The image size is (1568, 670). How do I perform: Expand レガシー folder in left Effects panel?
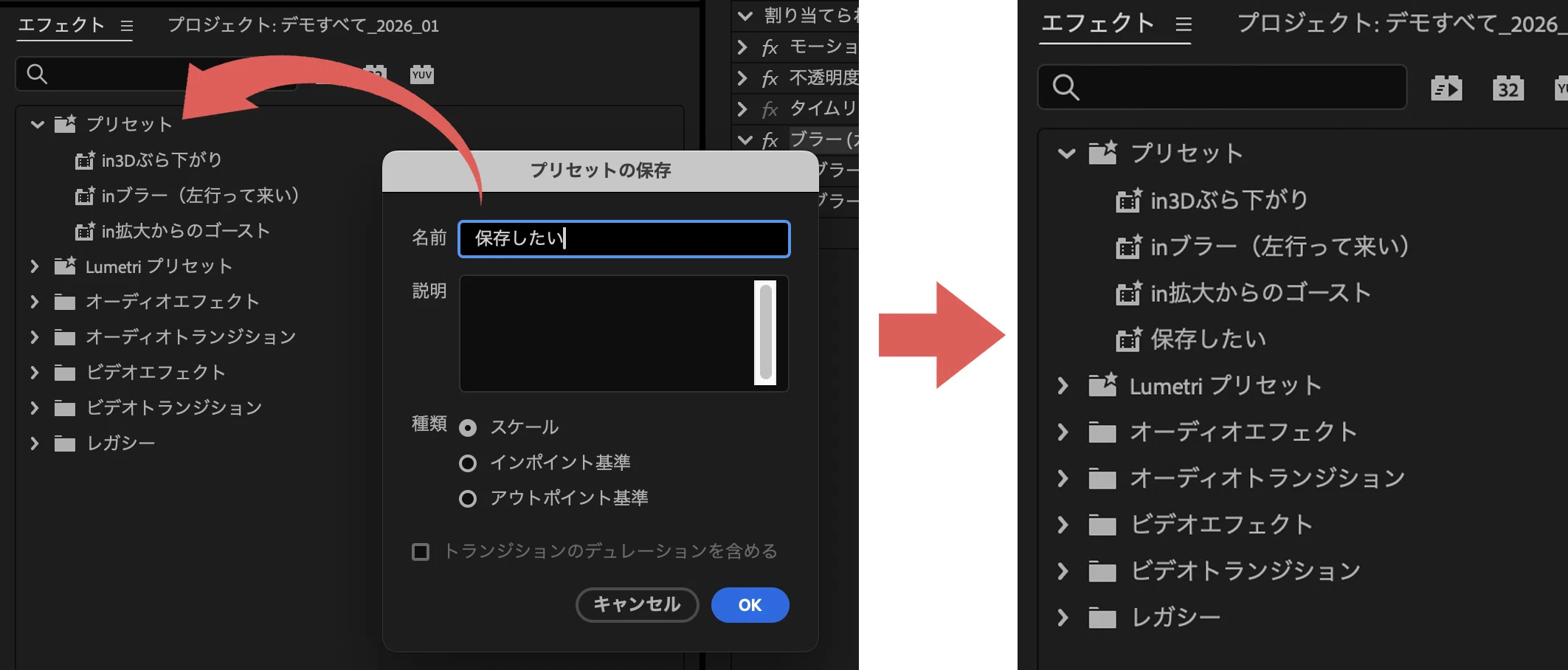(x=34, y=443)
